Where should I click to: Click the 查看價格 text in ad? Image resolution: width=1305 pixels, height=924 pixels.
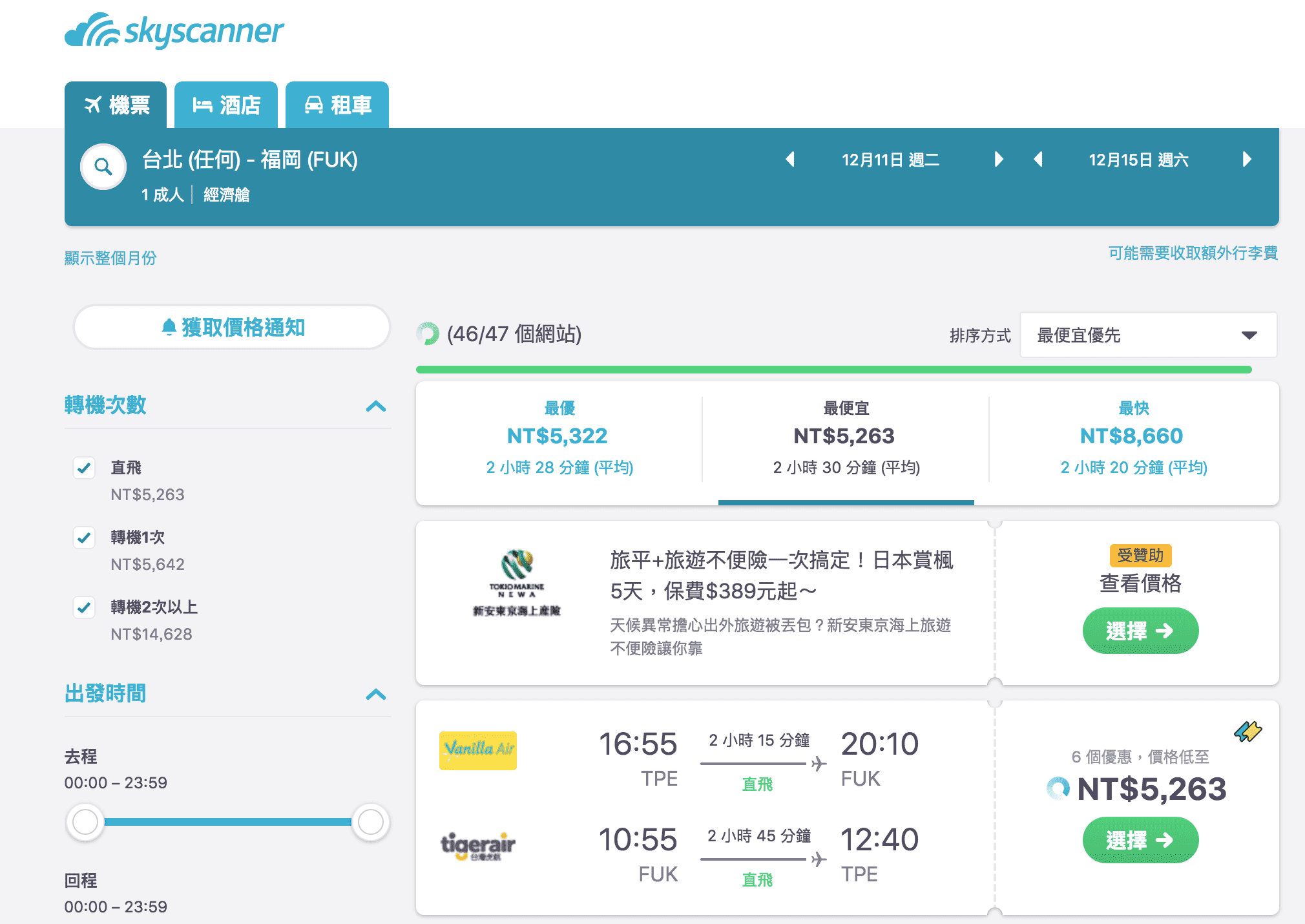(1140, 583)
